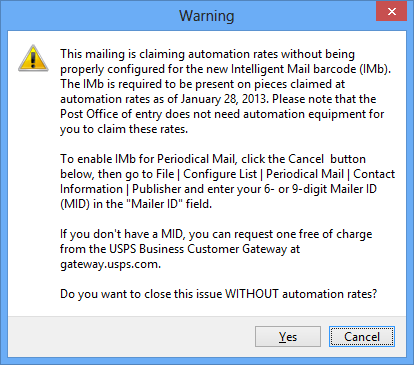
Task: Click the word WITHOUT in the question
Action: (x=252, y=294)
